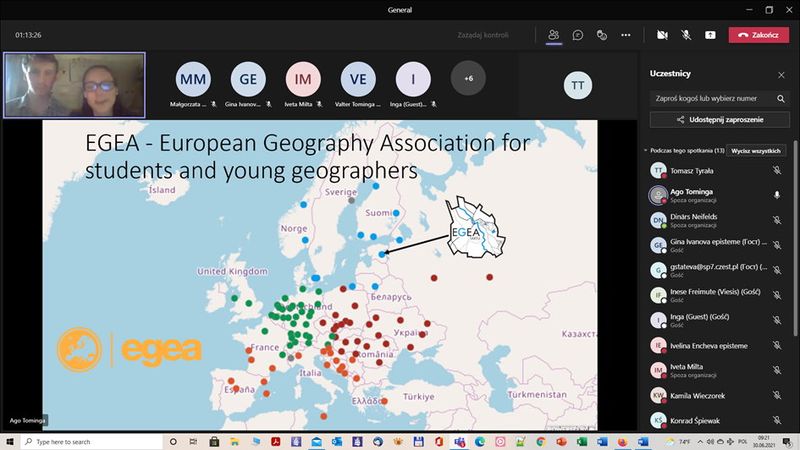
Task: Click the I Inga (Guest) participant avatar
Action: (x=413, y=79)
